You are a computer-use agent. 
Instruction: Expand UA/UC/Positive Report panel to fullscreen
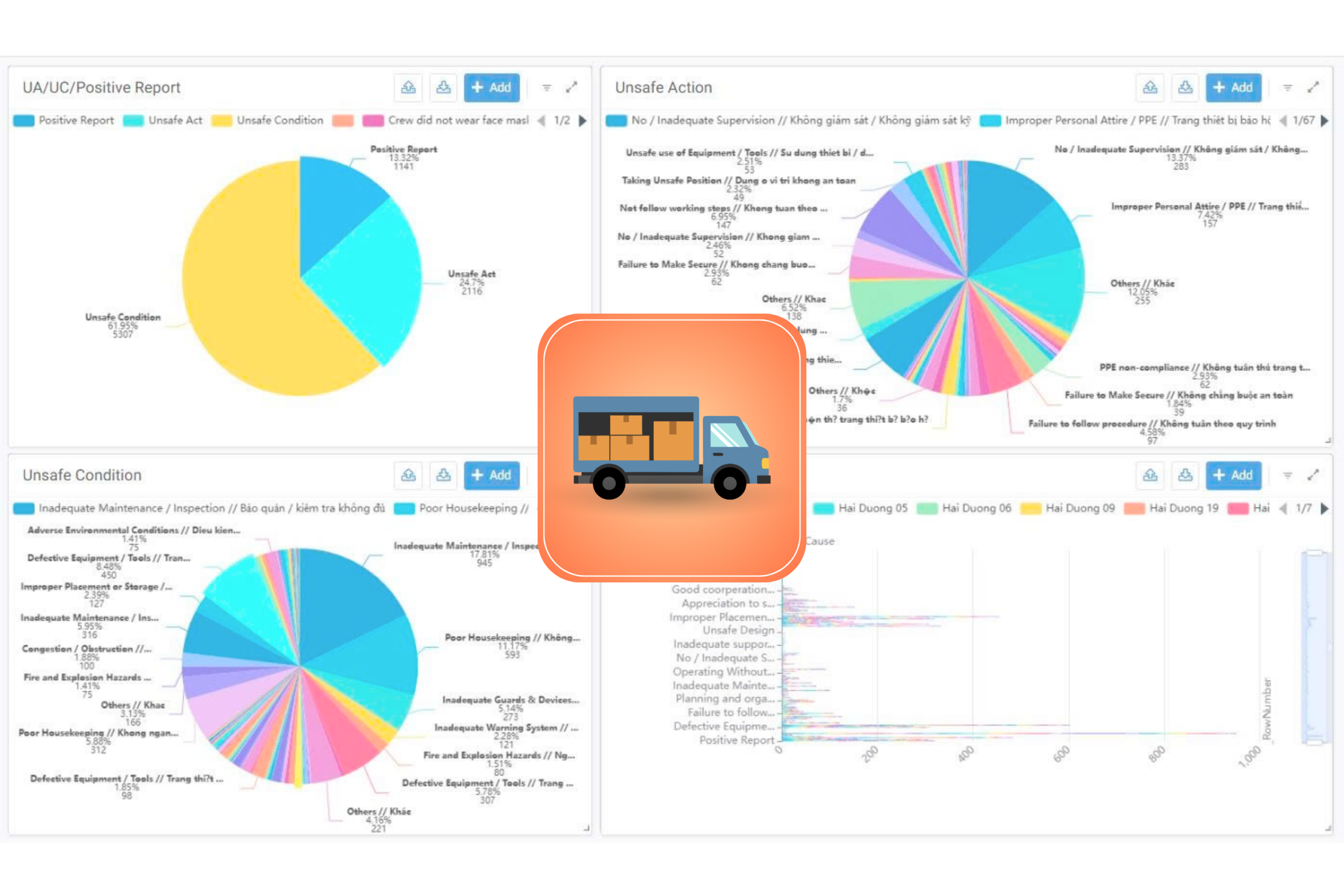tap(571, 88)
